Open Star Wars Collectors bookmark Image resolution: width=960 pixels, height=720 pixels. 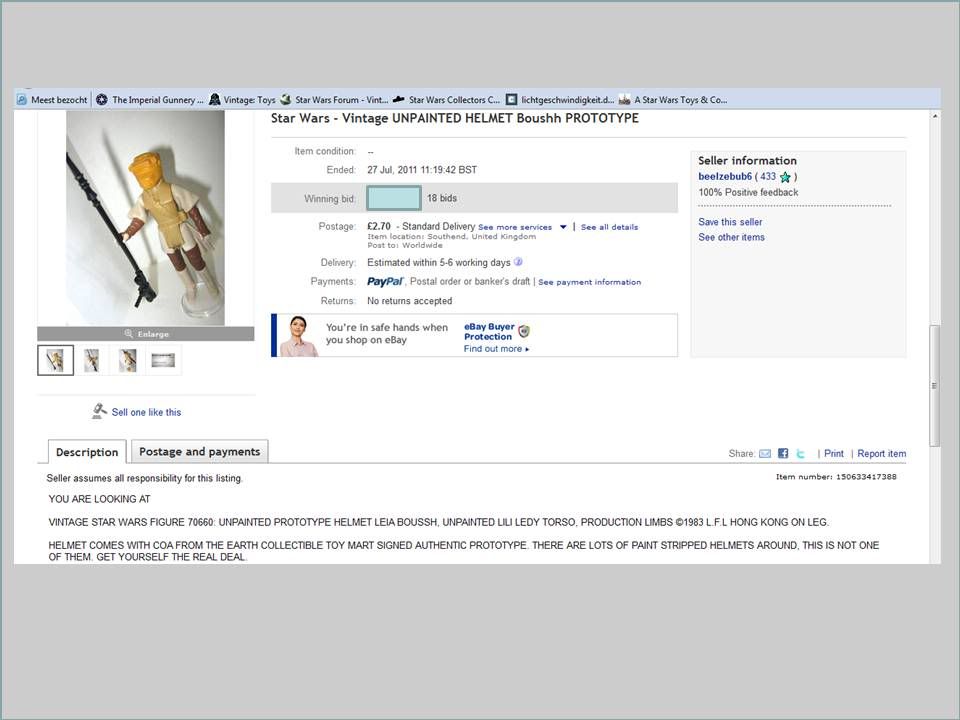click(446, 100)
